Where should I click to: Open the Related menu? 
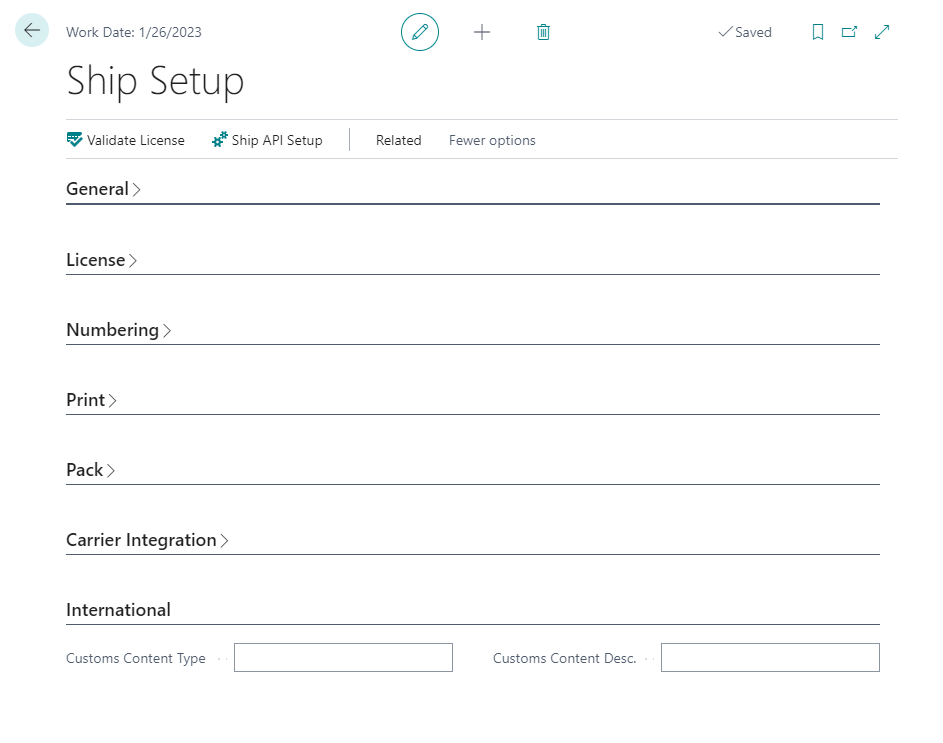398,140
